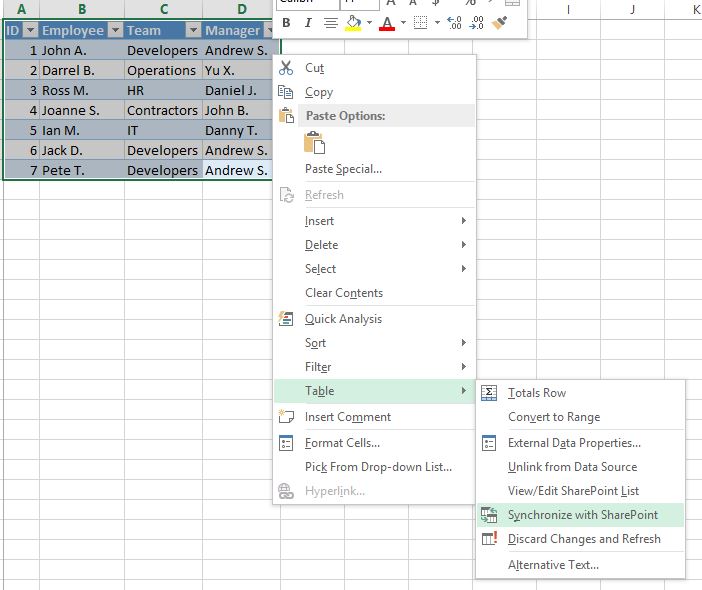Open the Delete submenu
Screen dimensions: 702x590
click(321, 245)
